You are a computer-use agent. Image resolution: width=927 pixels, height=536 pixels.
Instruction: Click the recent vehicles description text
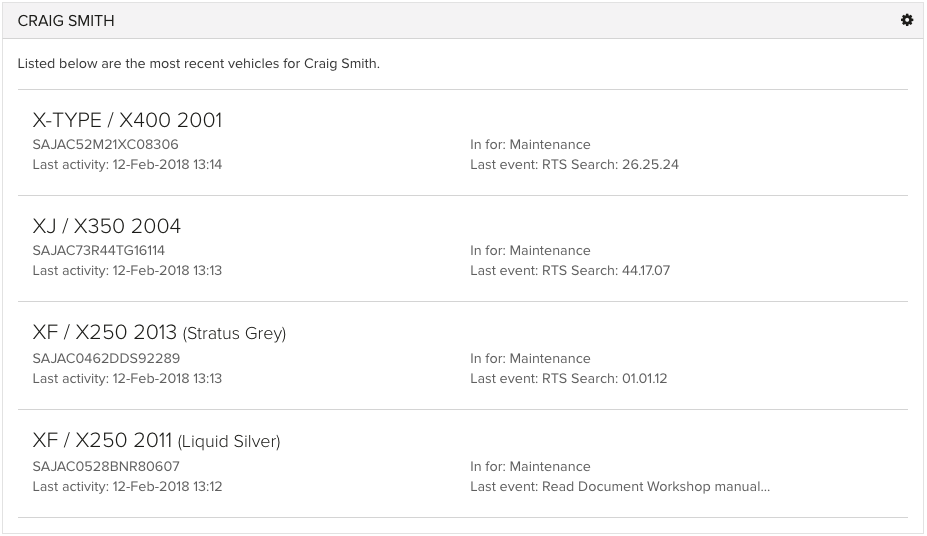[x=199, y=63]
